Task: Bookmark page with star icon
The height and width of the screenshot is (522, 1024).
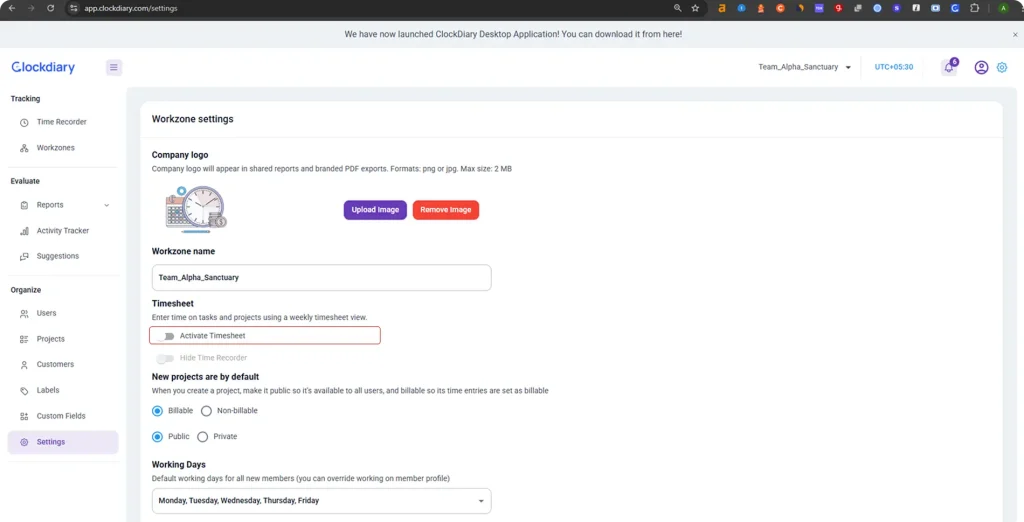Action: [x=695, y=8]
